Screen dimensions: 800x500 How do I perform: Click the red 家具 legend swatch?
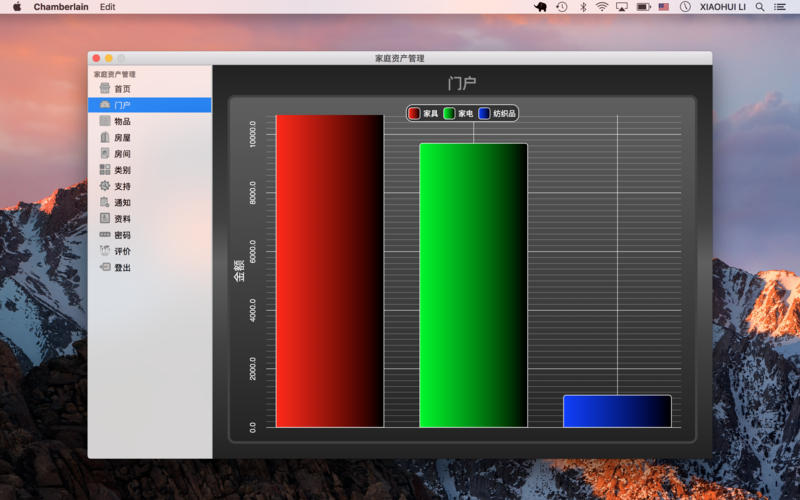click(414, 113)
